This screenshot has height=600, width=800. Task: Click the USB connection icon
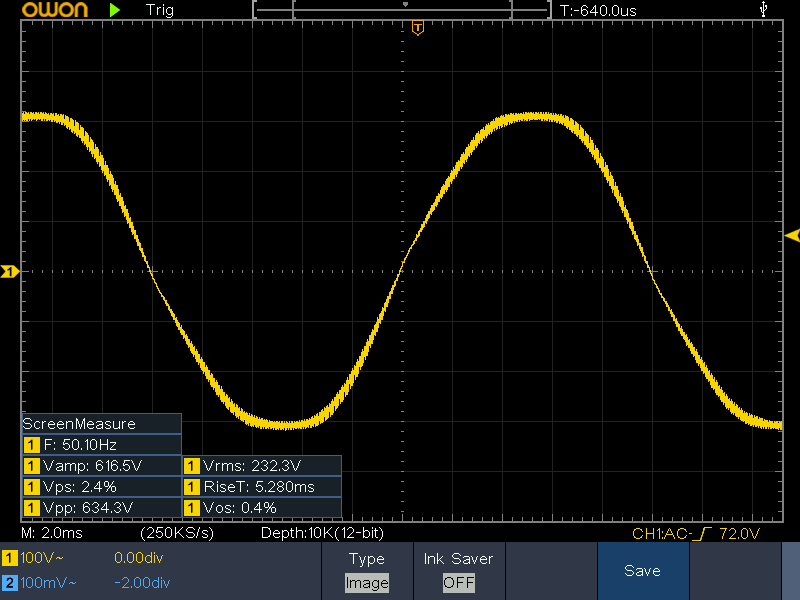click(x=763, y=9)
